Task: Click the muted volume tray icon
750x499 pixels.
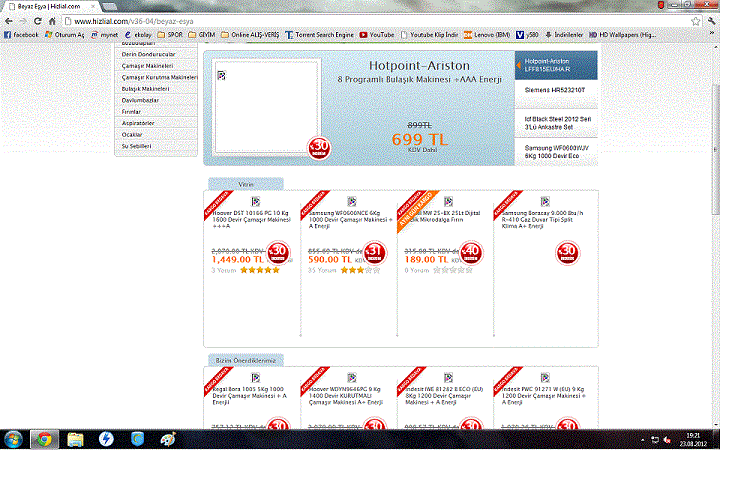Action: pos(667,440)
